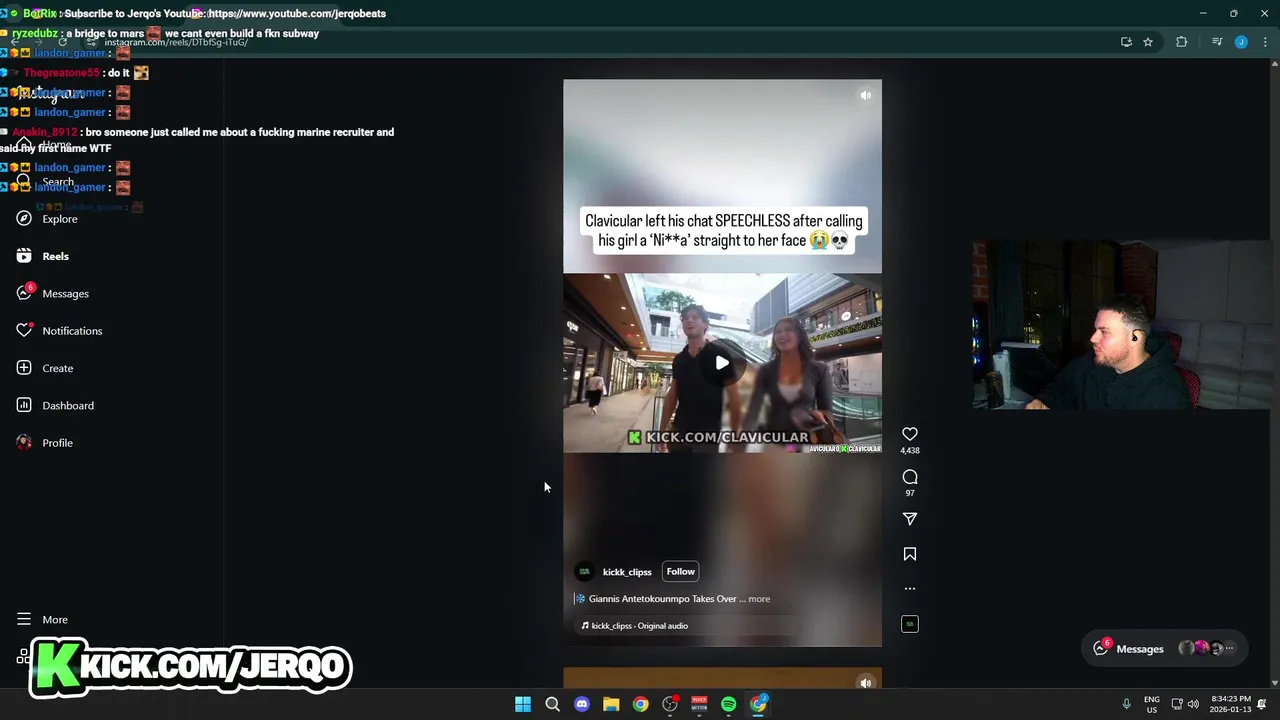Open floating Messages panel at bottom right
1280x720 pixels.
click(1165, 649)
